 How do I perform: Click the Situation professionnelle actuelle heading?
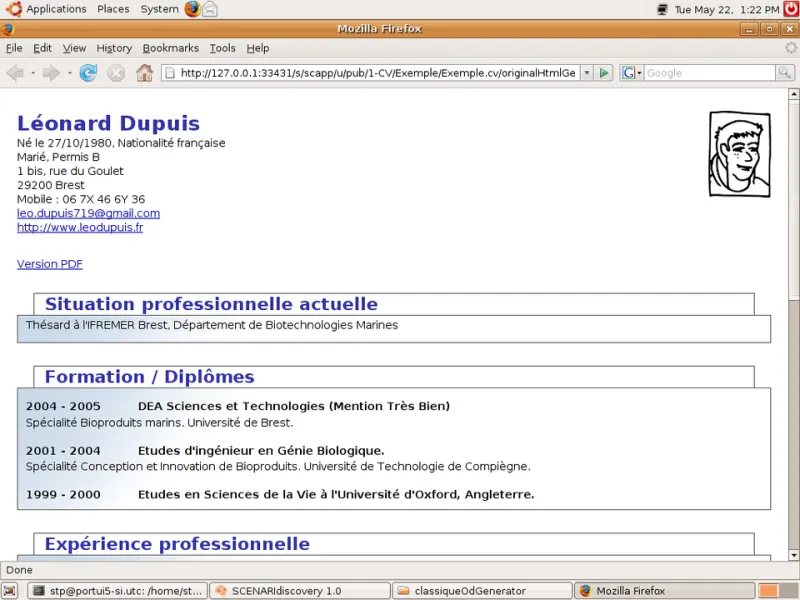coord(211,304)
